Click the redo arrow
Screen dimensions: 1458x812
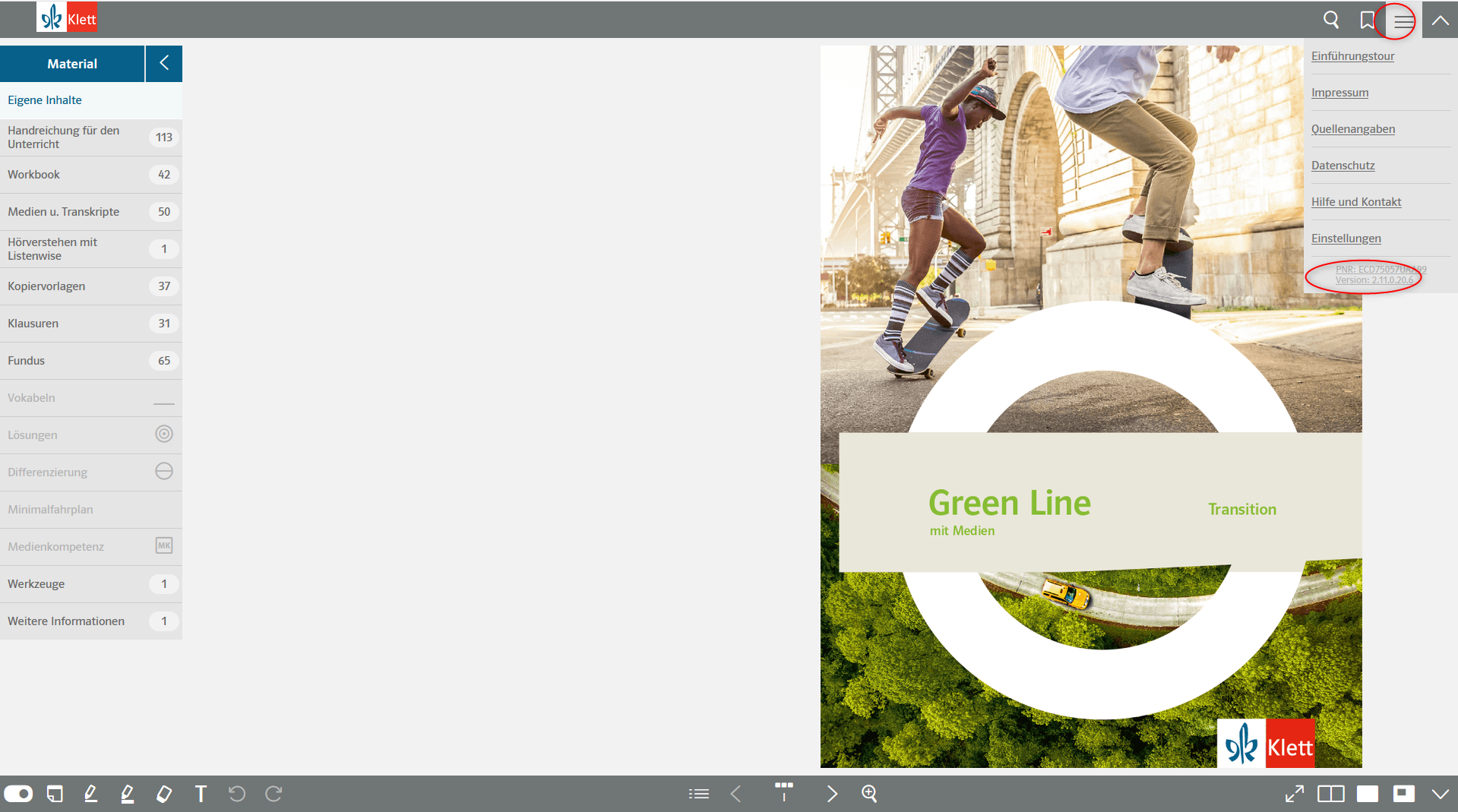click(274, 794)
